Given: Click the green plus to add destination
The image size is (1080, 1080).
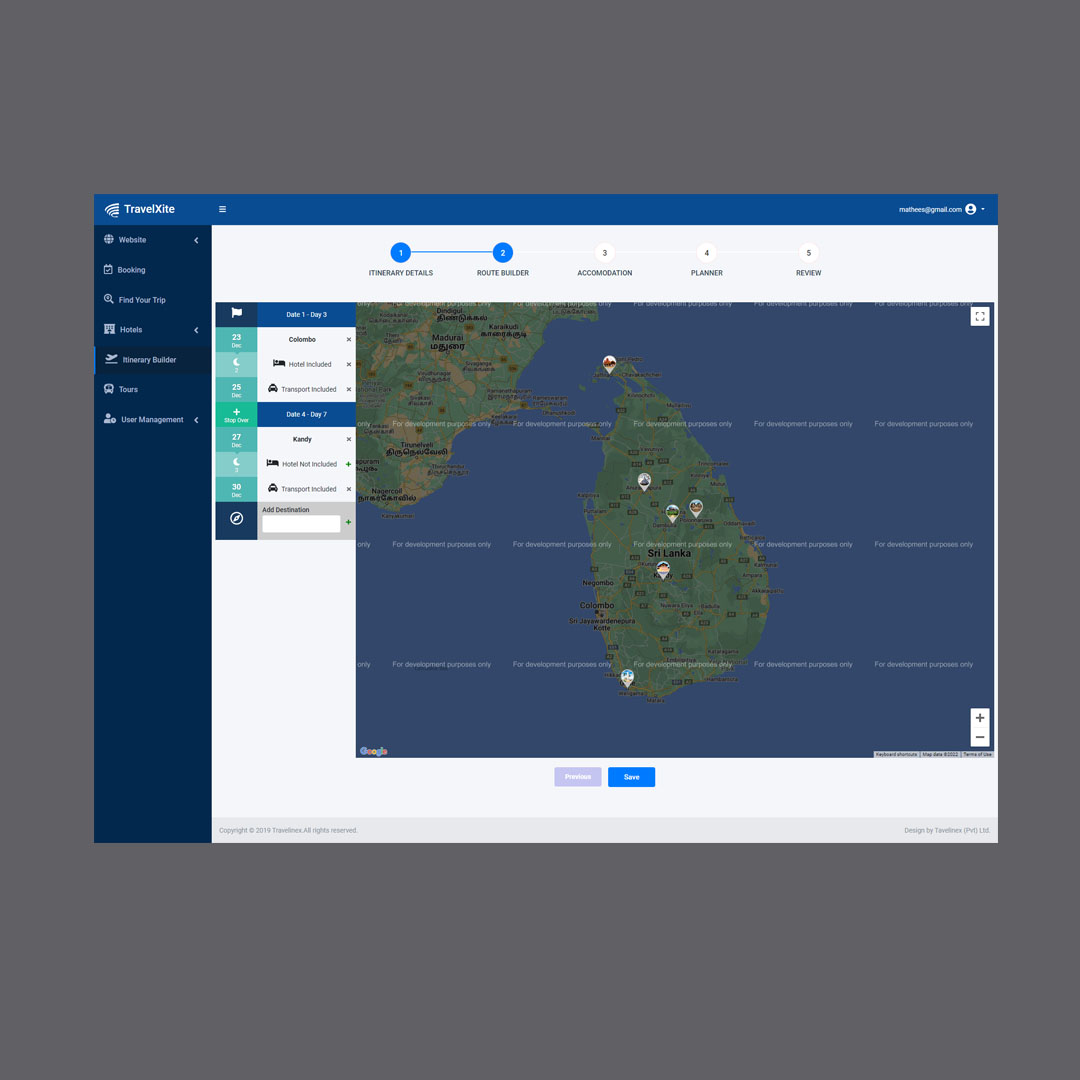Looking at the screenshot, I should coord(348,522).
